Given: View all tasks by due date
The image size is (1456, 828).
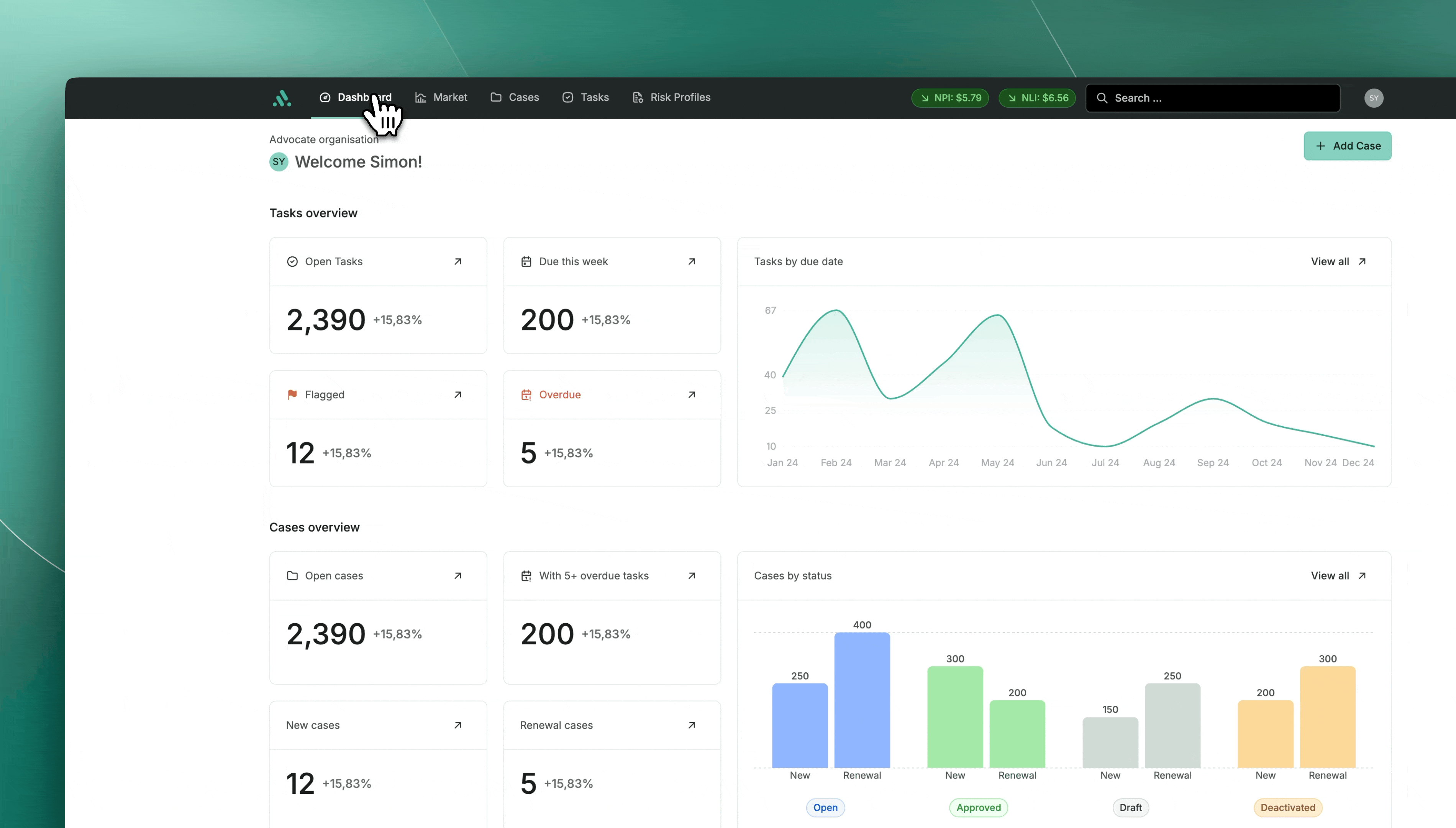Looking at the screenshot, I should click(1338, 261).
